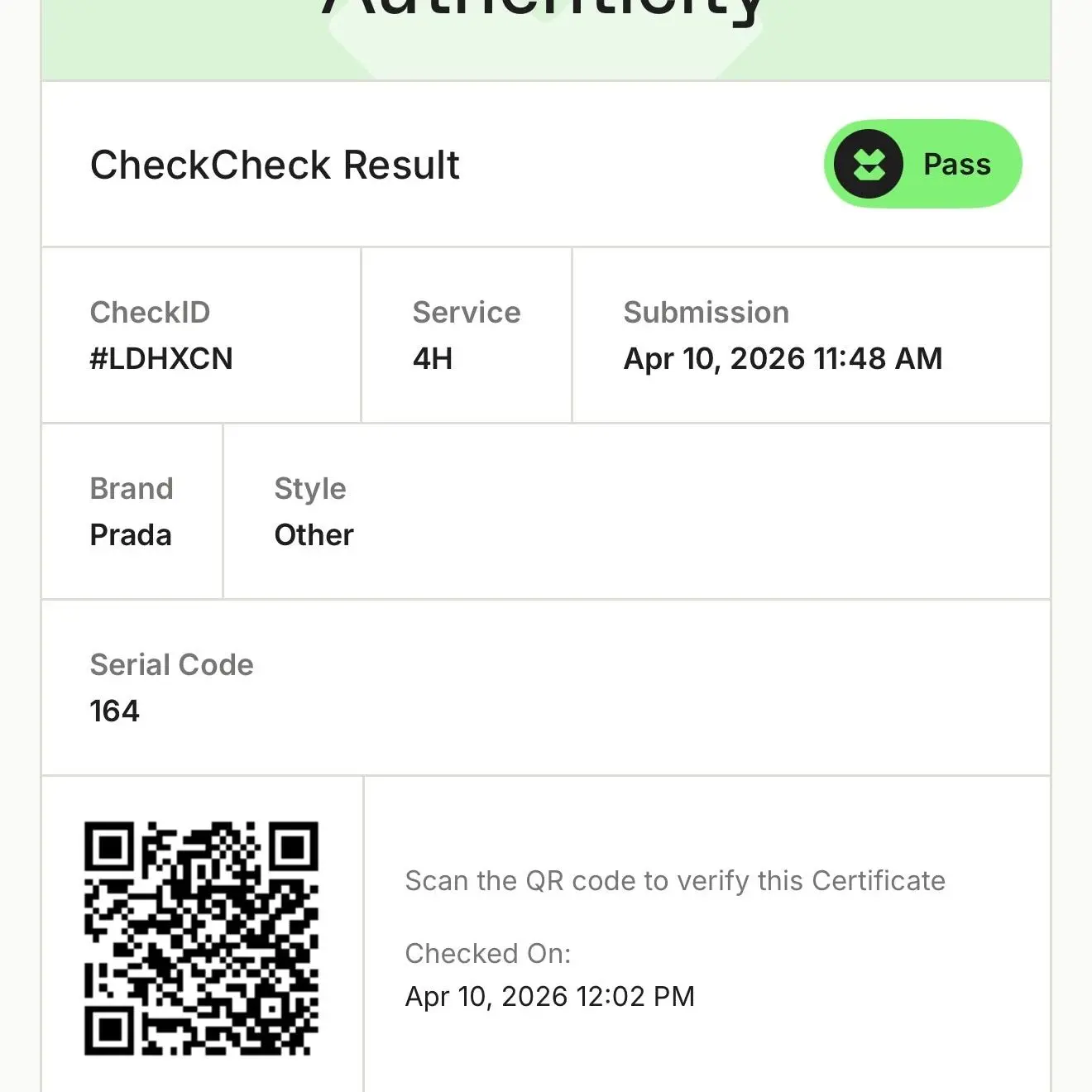Select the brand value Prada
The height and width of the screenshot is (1092, 1092).
[x=131, y=535]
